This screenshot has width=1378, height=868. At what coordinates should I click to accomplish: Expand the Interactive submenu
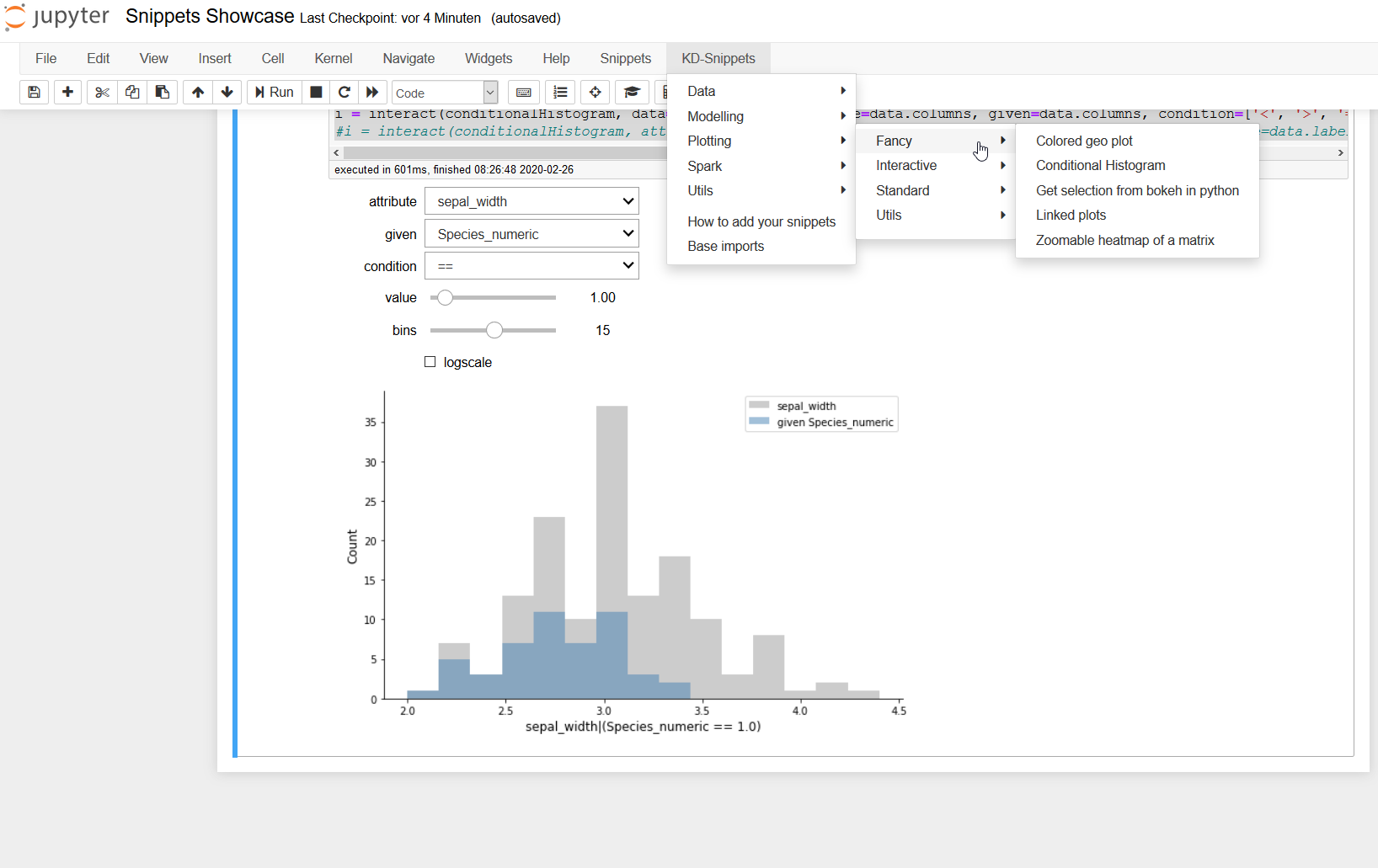pos(936,165)
